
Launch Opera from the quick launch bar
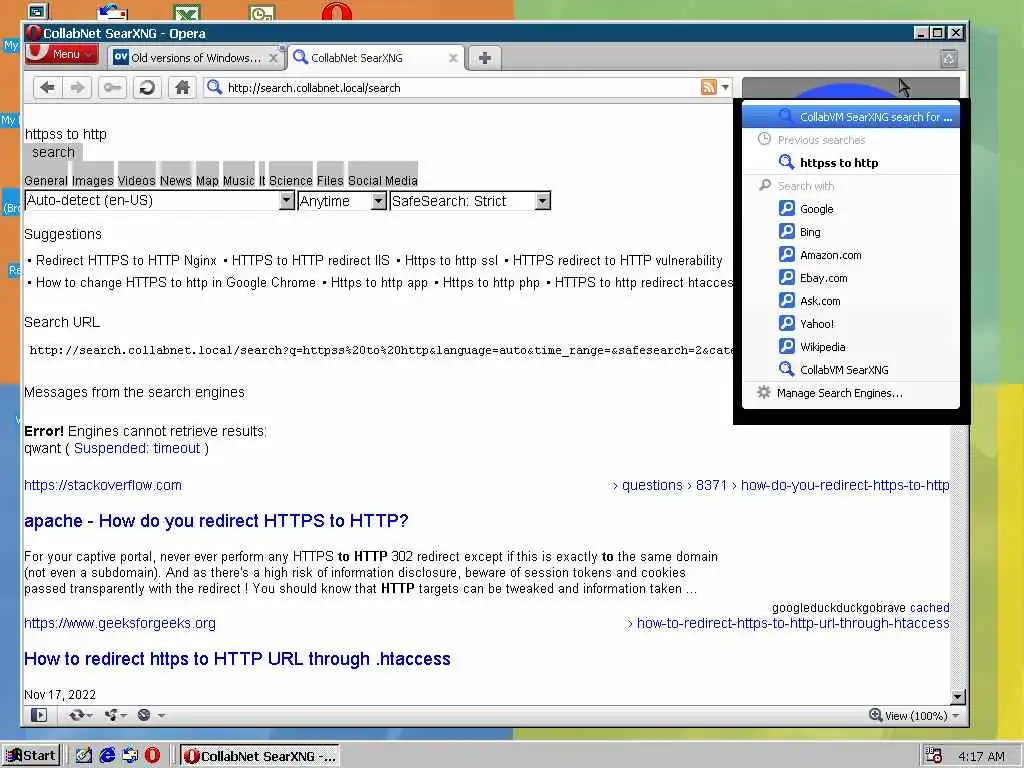click(152, 756)
